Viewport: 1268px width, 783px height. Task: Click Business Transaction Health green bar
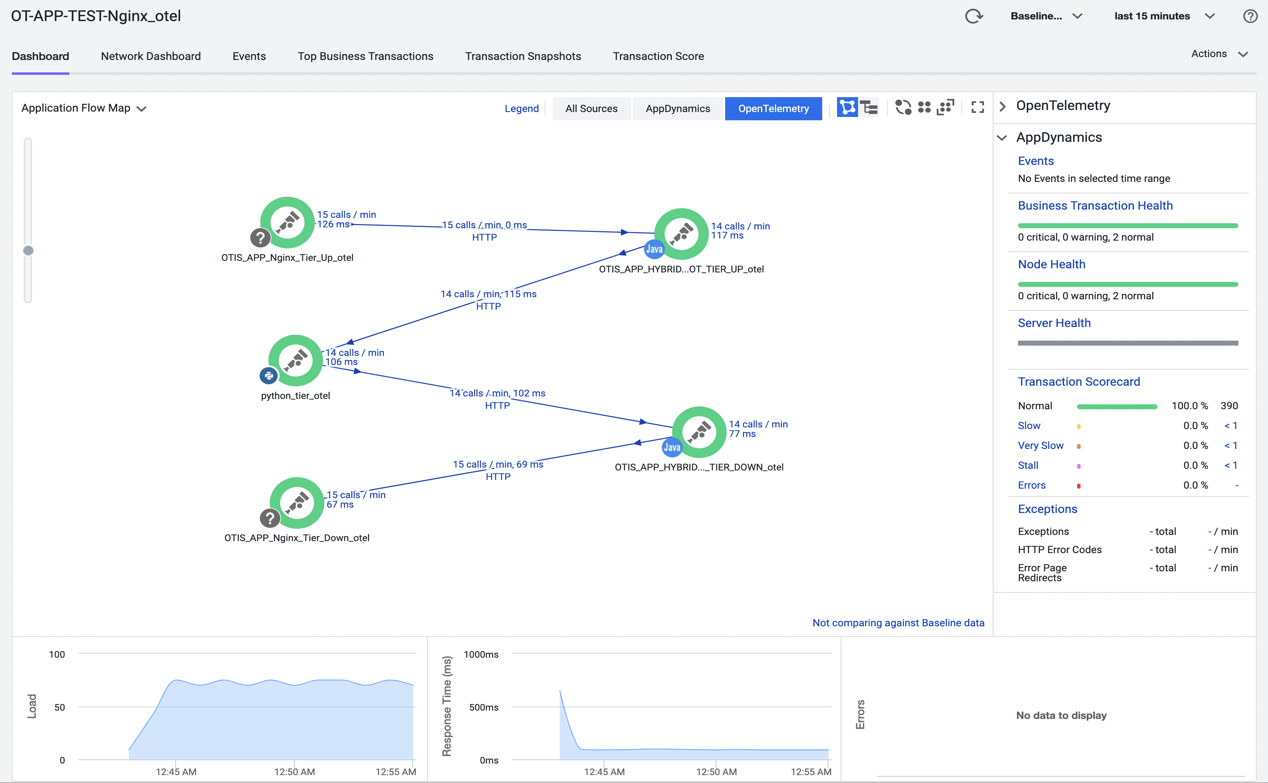[1127, 225]
